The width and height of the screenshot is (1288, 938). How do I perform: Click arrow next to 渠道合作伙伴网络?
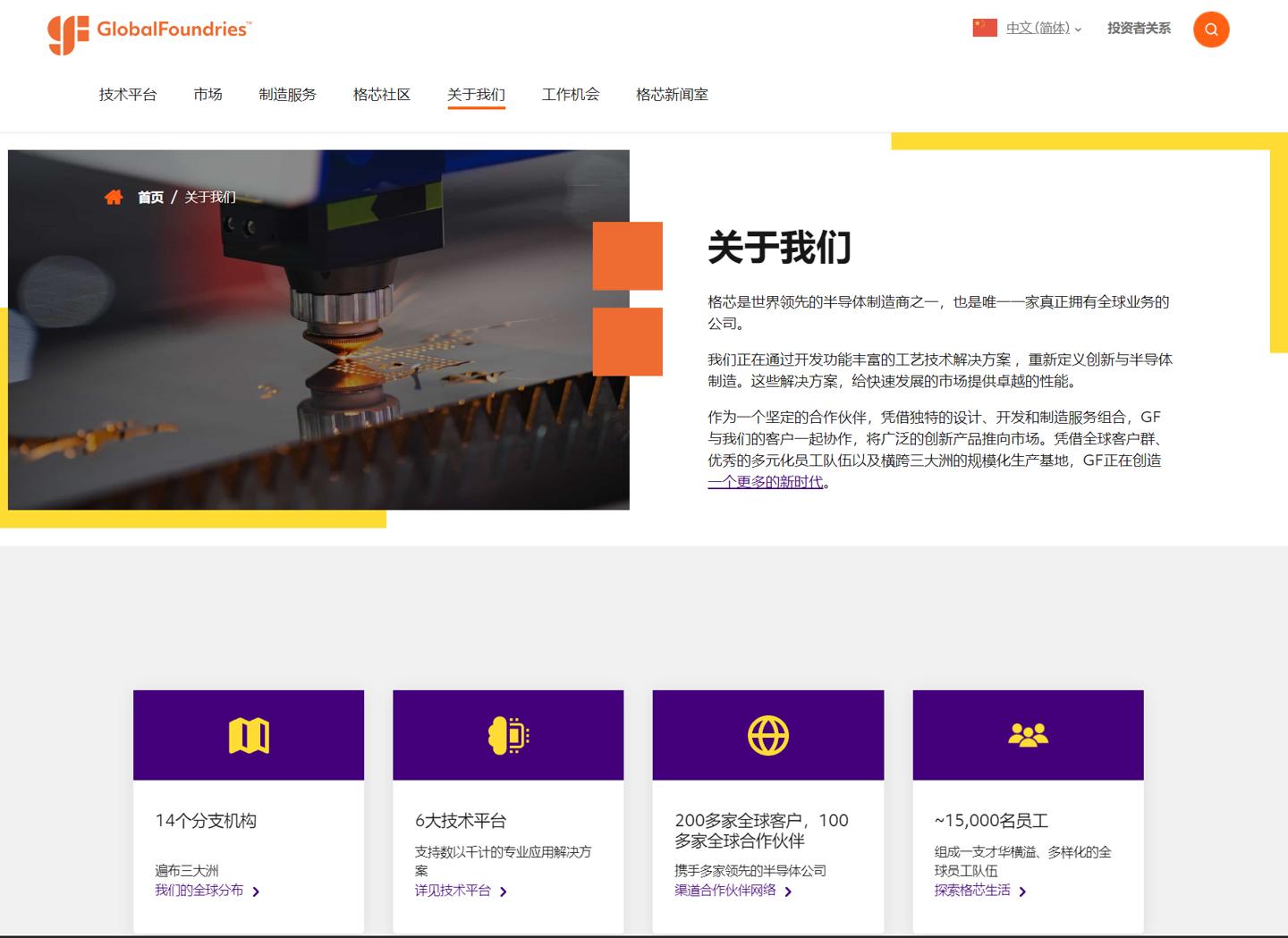(x=788, y=892)
